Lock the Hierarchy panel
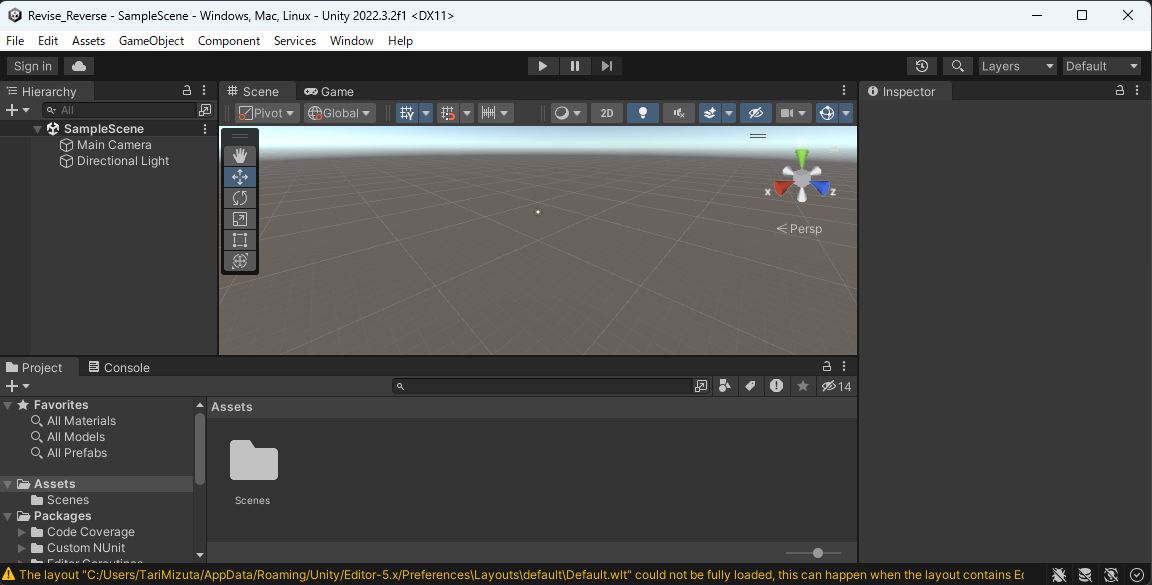The image size is (1152, 585). click(187, 90)
